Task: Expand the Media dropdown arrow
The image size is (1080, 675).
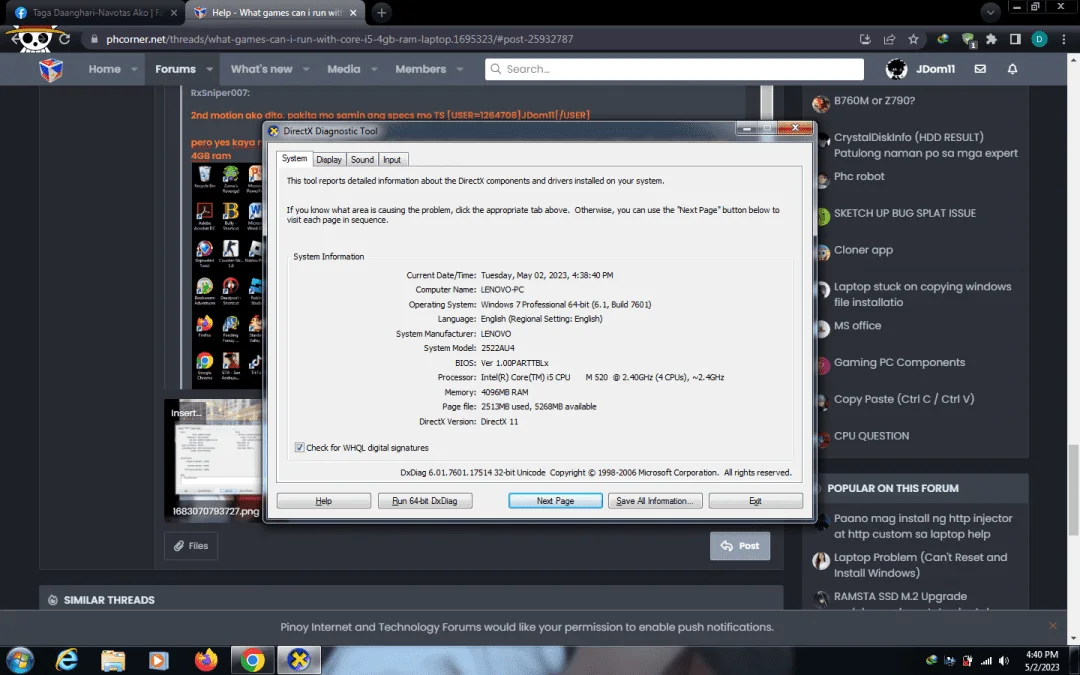Action: click(374, 69)
